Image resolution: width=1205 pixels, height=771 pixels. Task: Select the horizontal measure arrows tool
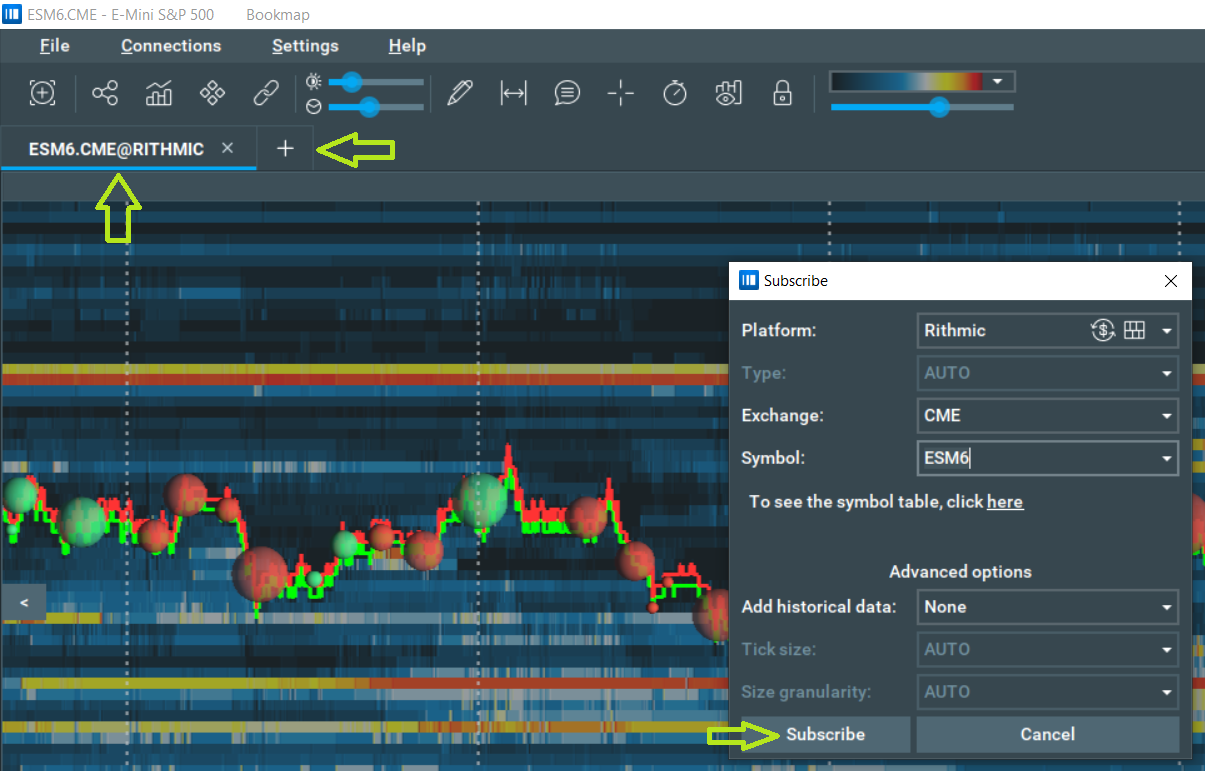click(x=513, y=94)
